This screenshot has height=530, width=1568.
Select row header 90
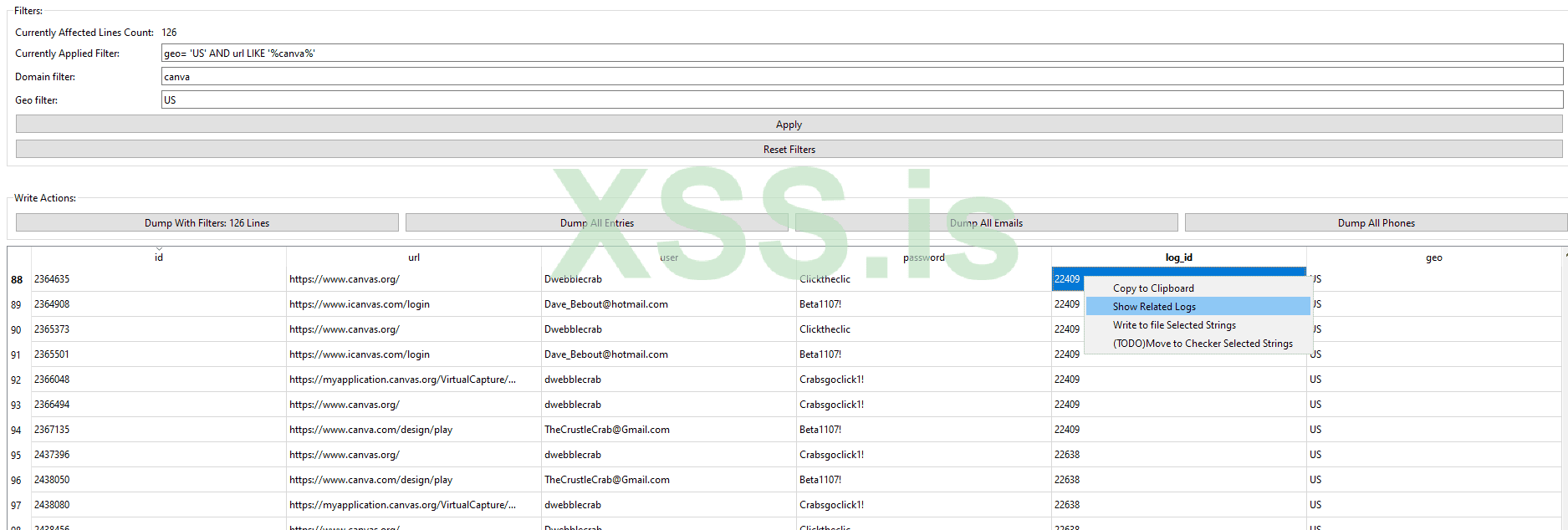pyautogui.click(x=18, y=329)
